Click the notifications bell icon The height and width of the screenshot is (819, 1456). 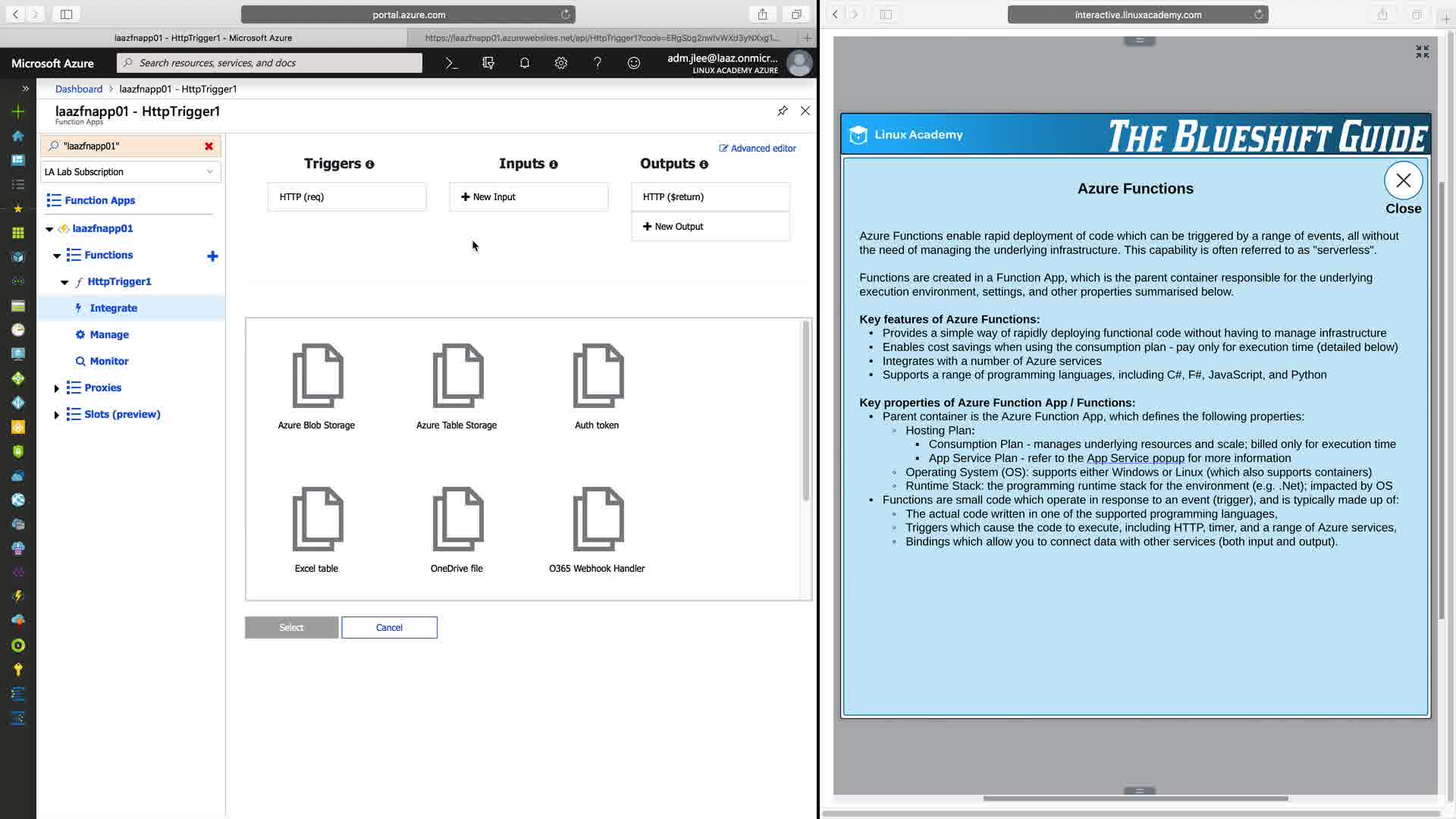click(524, 63)
